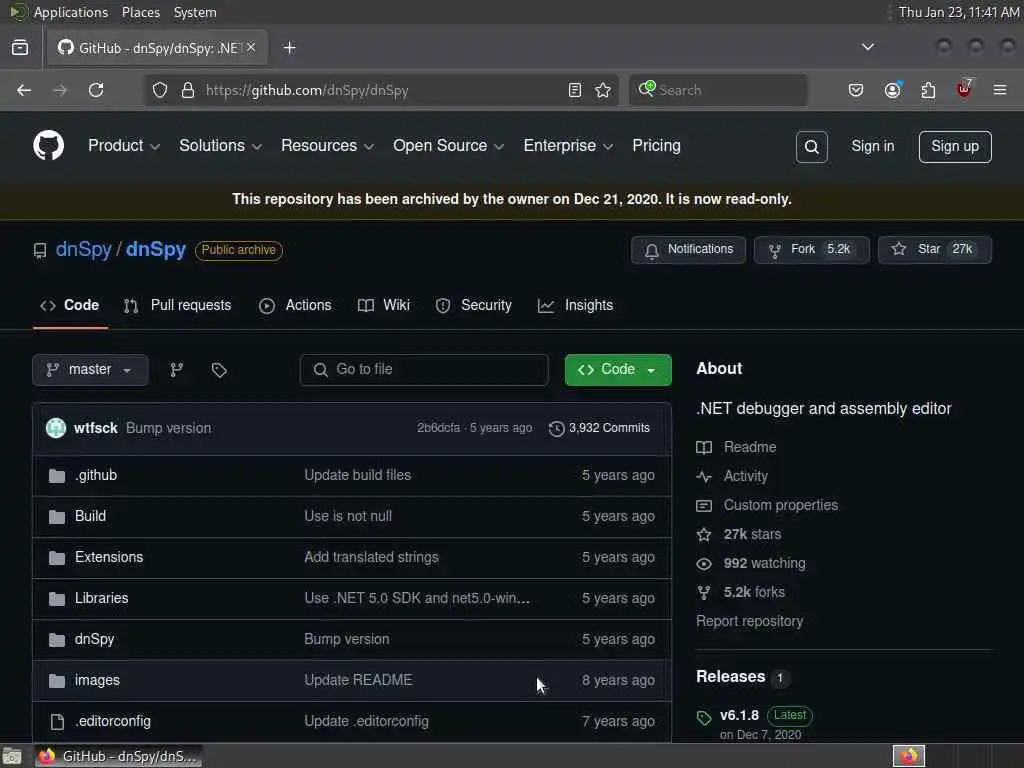Click the Sign in link
This screenshot has height=768, width=1024.
[872, 146]
